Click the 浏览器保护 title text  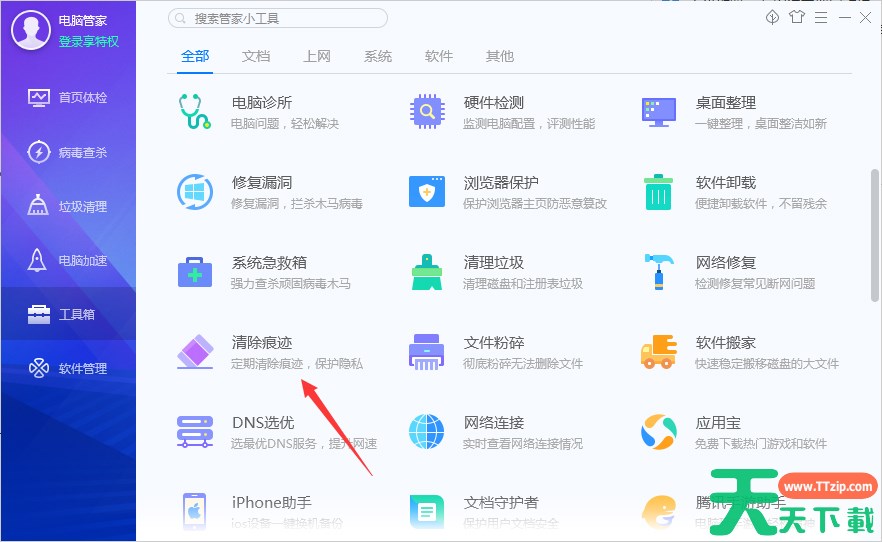click(x=501, y=183)
